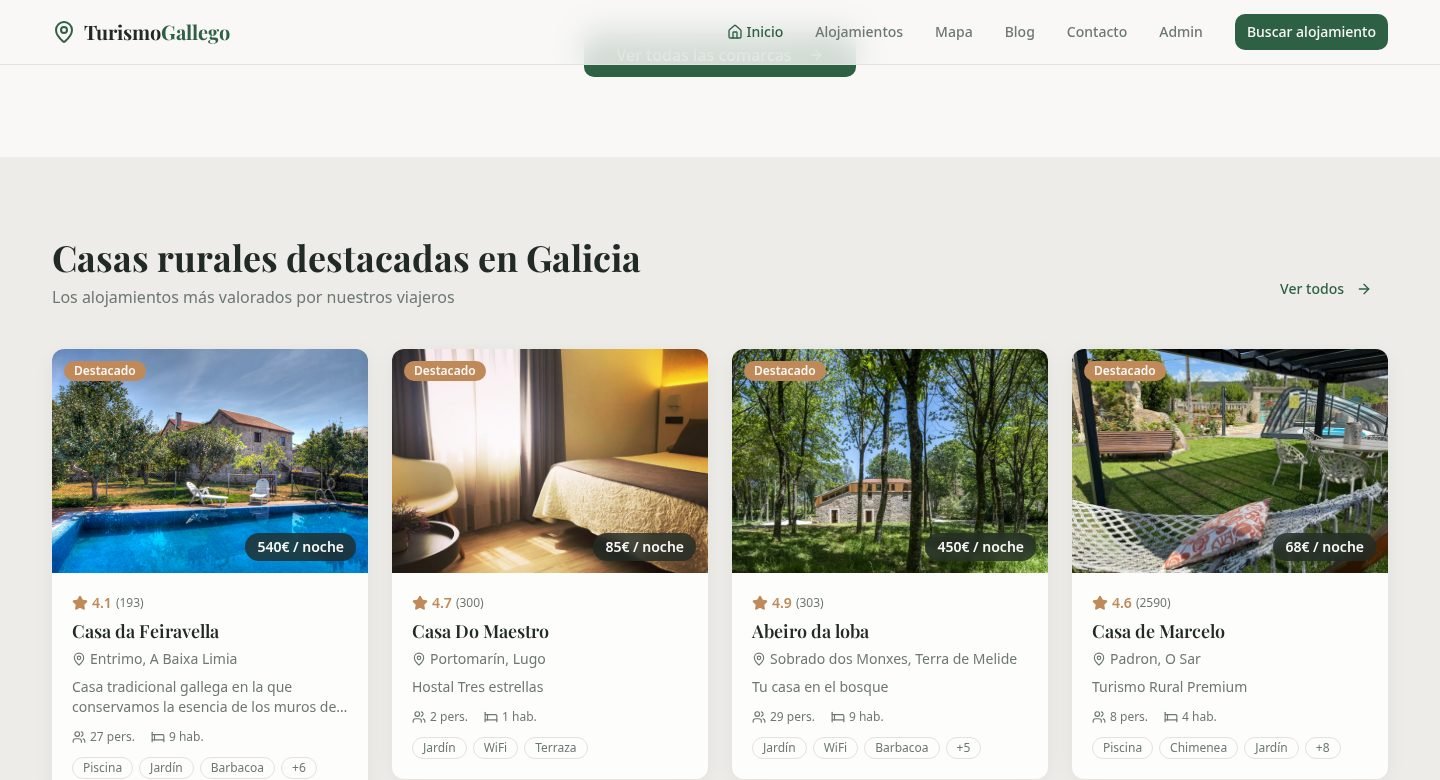Click the home icon next to Inicio
Viewport: 1440px width, 780px height.
point(735,32)
